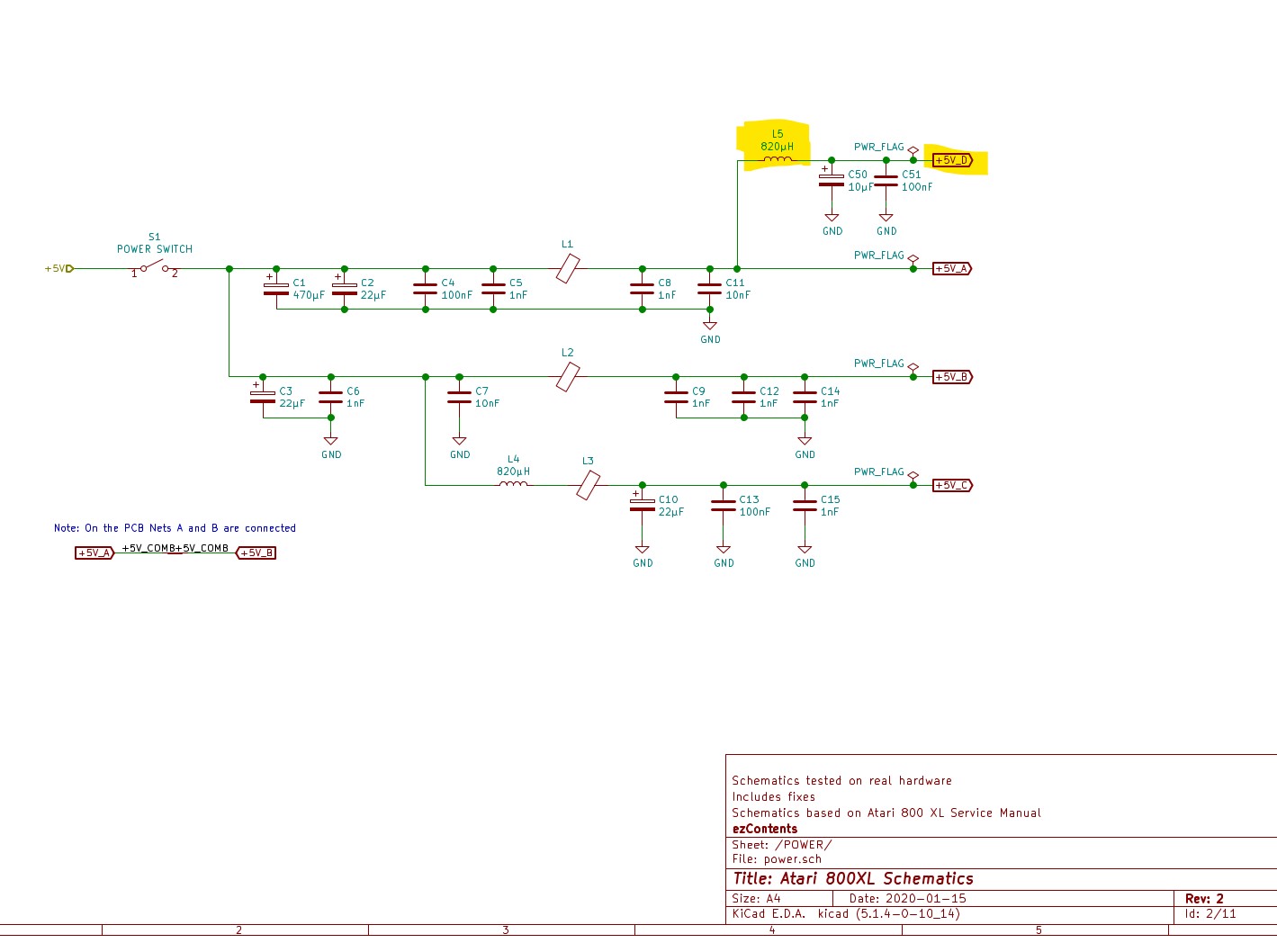Image resolution: width=1277 pixels, height=952 pixels.
Task: Click the highlighted +5V_D global label
Action: 952,160
